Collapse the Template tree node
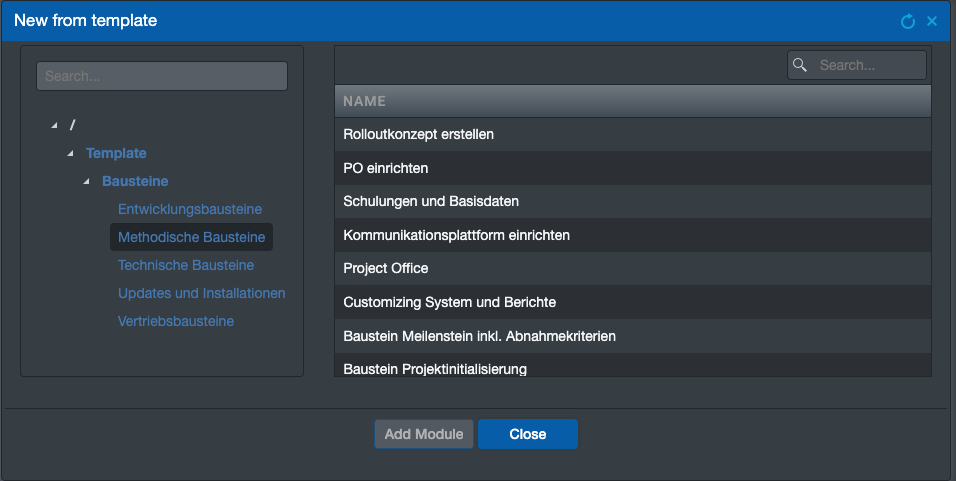Viewport: 956px width, 481px height. pos(71,153)
